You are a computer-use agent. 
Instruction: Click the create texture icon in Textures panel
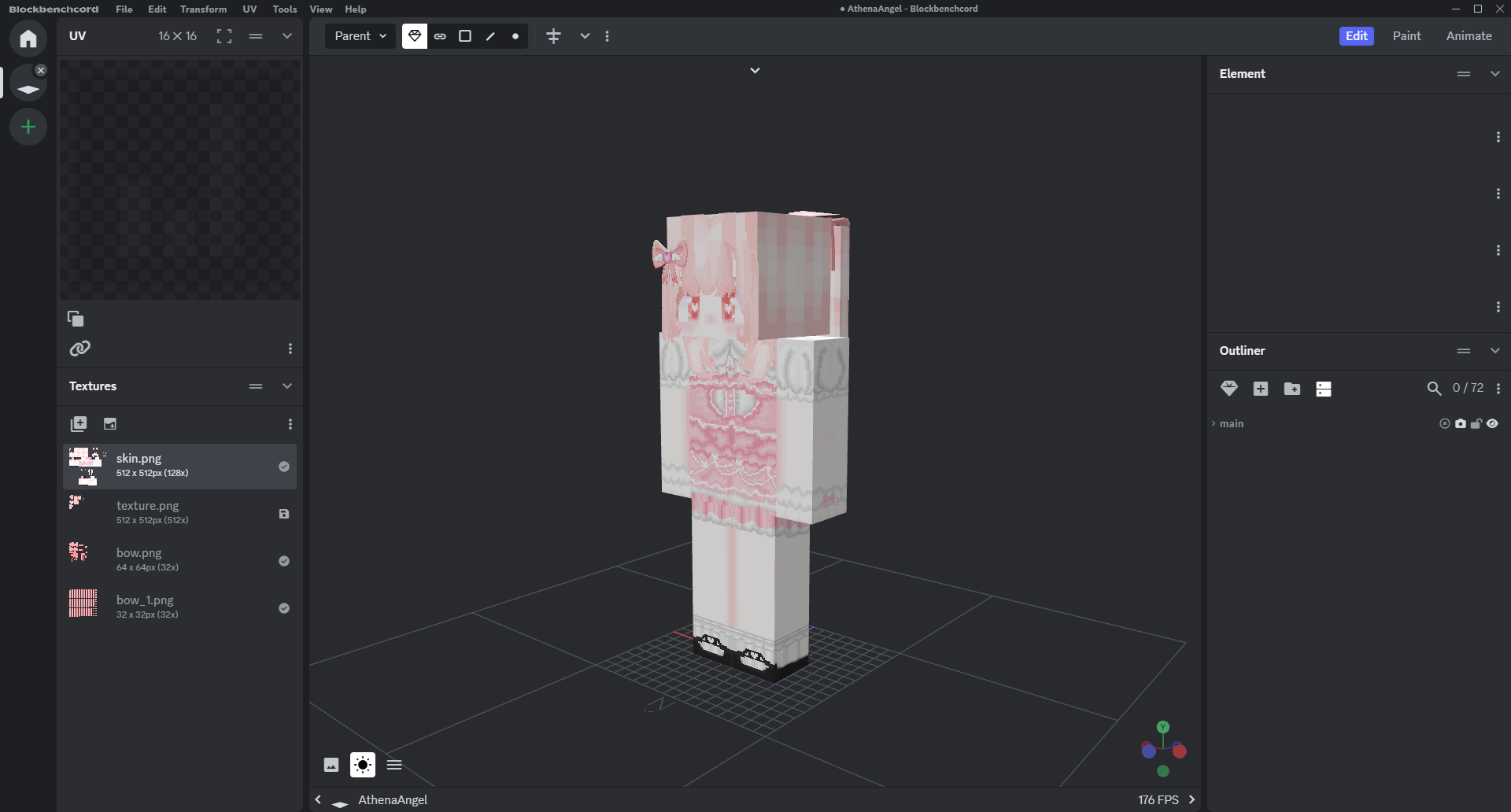[x=110, y=424]
